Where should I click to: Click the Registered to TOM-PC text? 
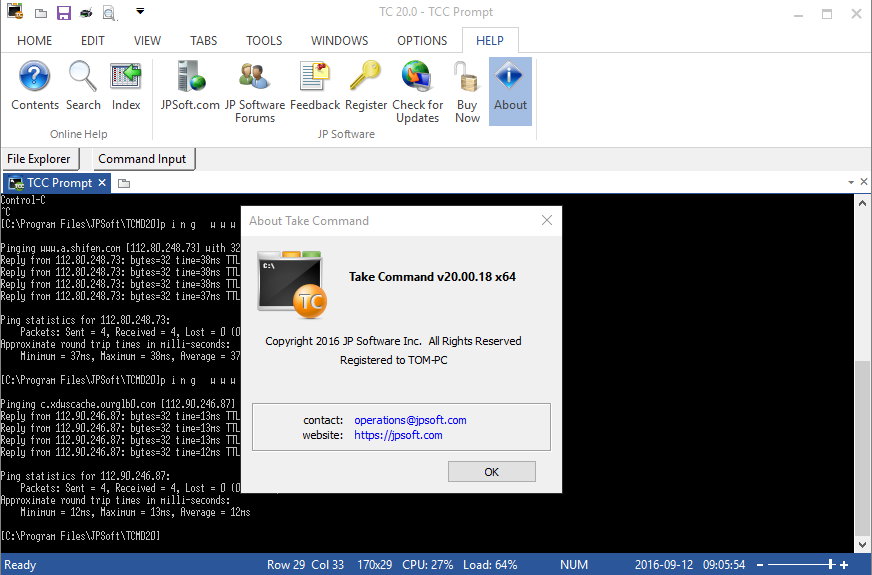coord(394,360)
